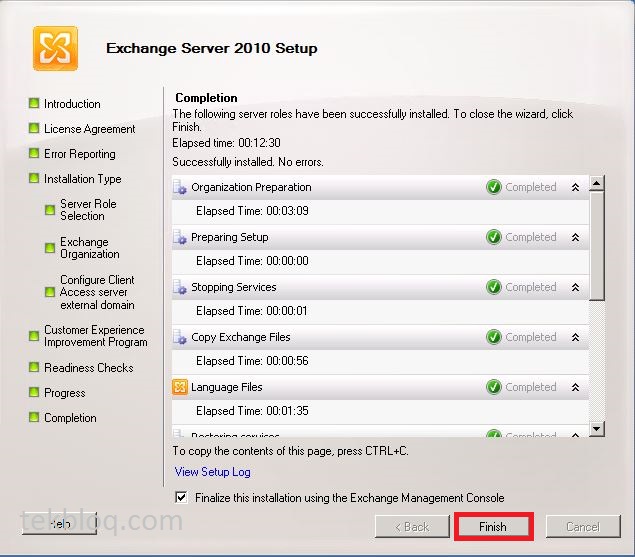Click the disabled Back button
This screenshot has height=557, width=635.
pyautogui.click(x=412, y=527)
